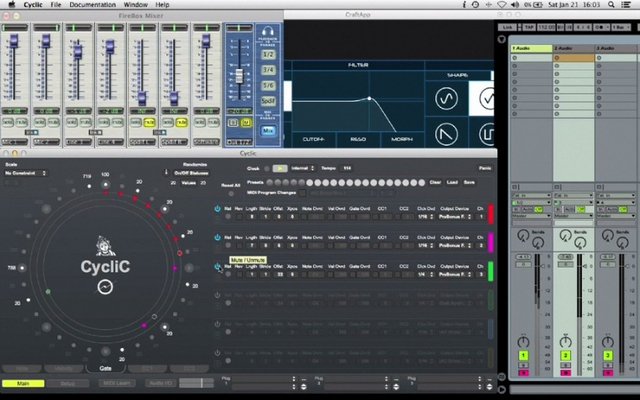
Task: Open the Randomize On/Off Statuses dropdown
Action: (x=191, y=173)
